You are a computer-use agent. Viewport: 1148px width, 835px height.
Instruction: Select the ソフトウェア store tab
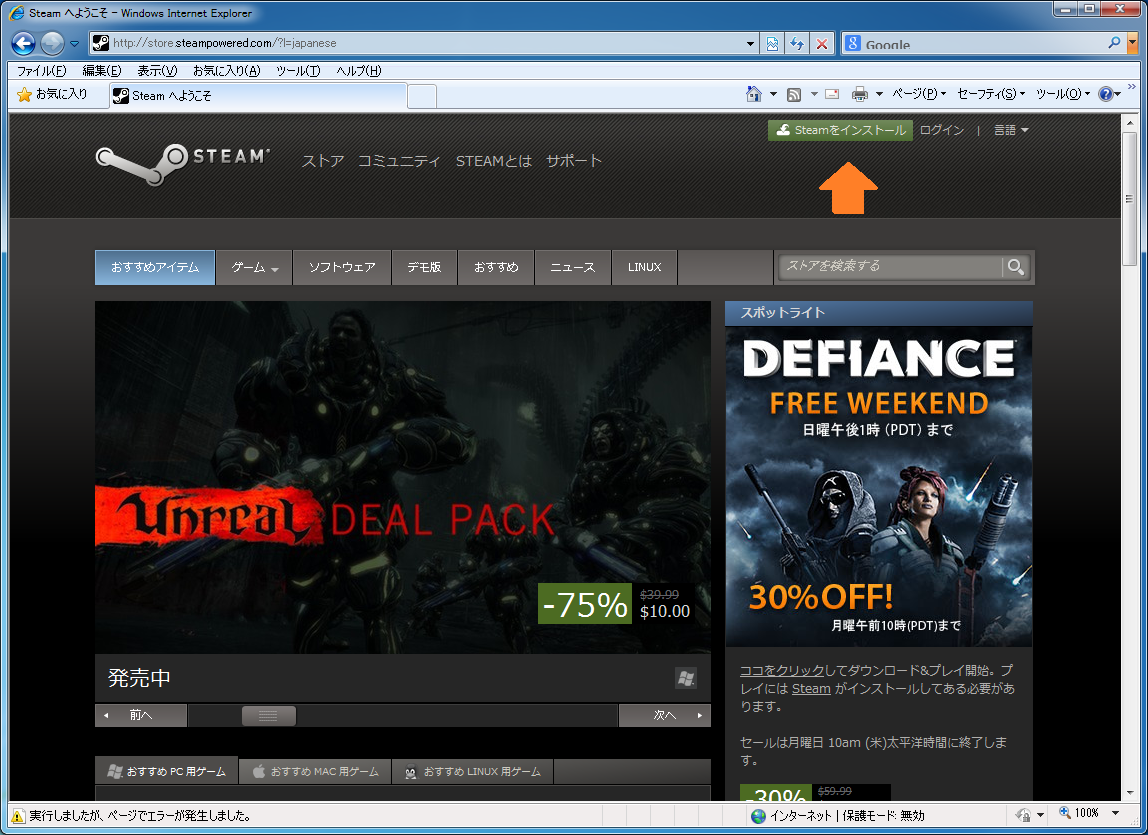342,267
